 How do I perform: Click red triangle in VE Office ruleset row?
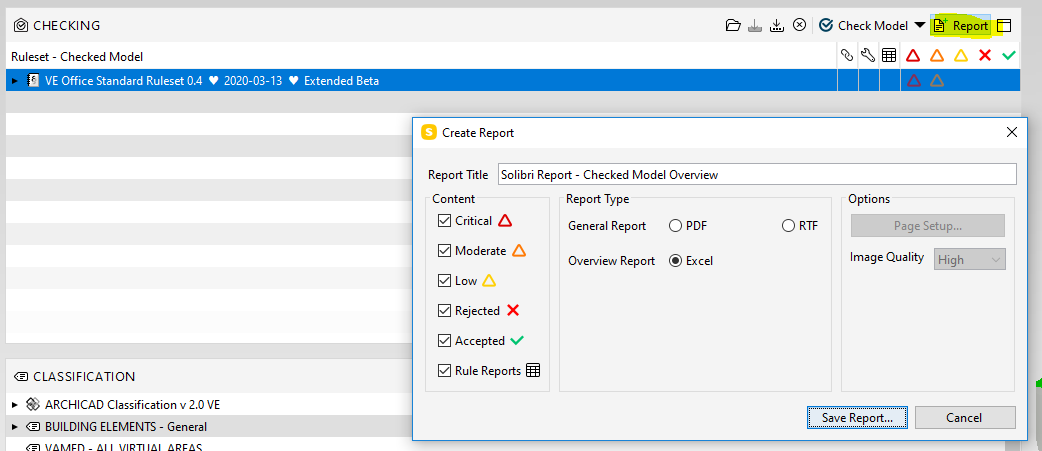pyautogui.click(x=914, y=81)
